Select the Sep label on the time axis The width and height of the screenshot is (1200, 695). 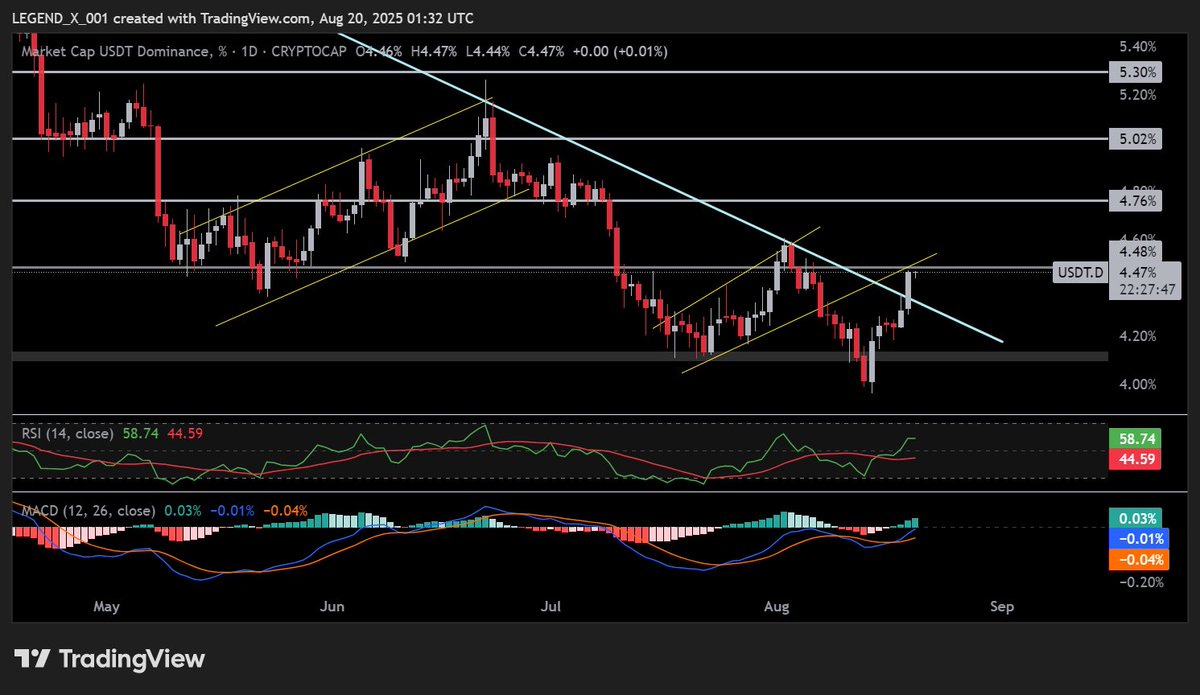click(1001, 606)
